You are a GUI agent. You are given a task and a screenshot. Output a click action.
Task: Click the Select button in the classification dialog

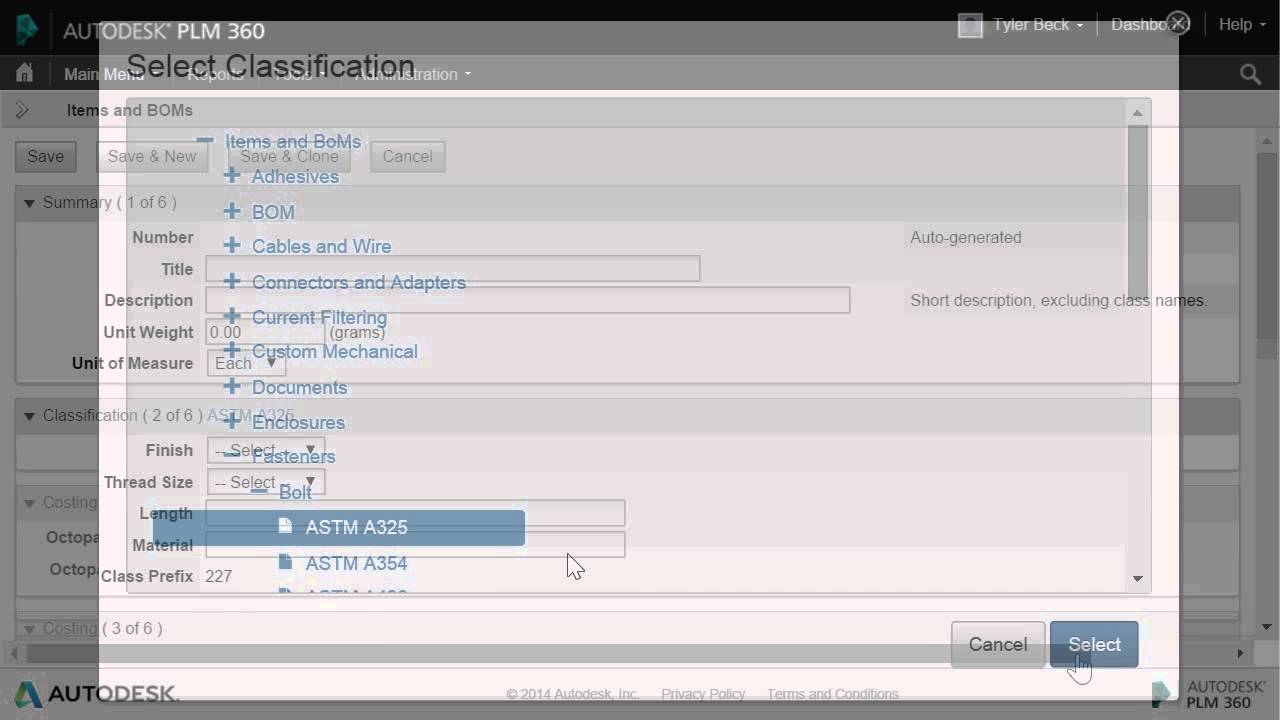[1094, 645]
